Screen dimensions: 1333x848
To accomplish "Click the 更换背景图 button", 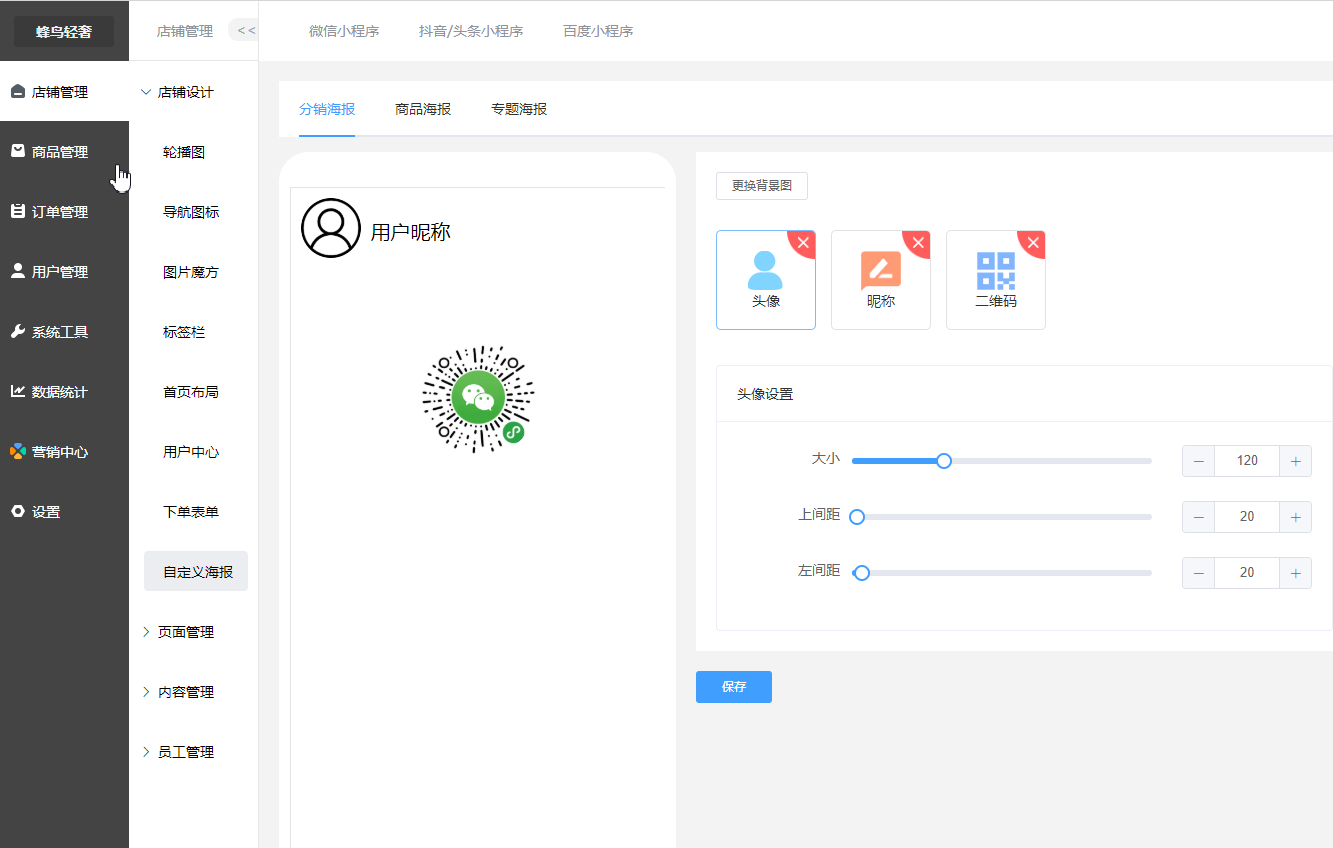I will tap(762, 186).
